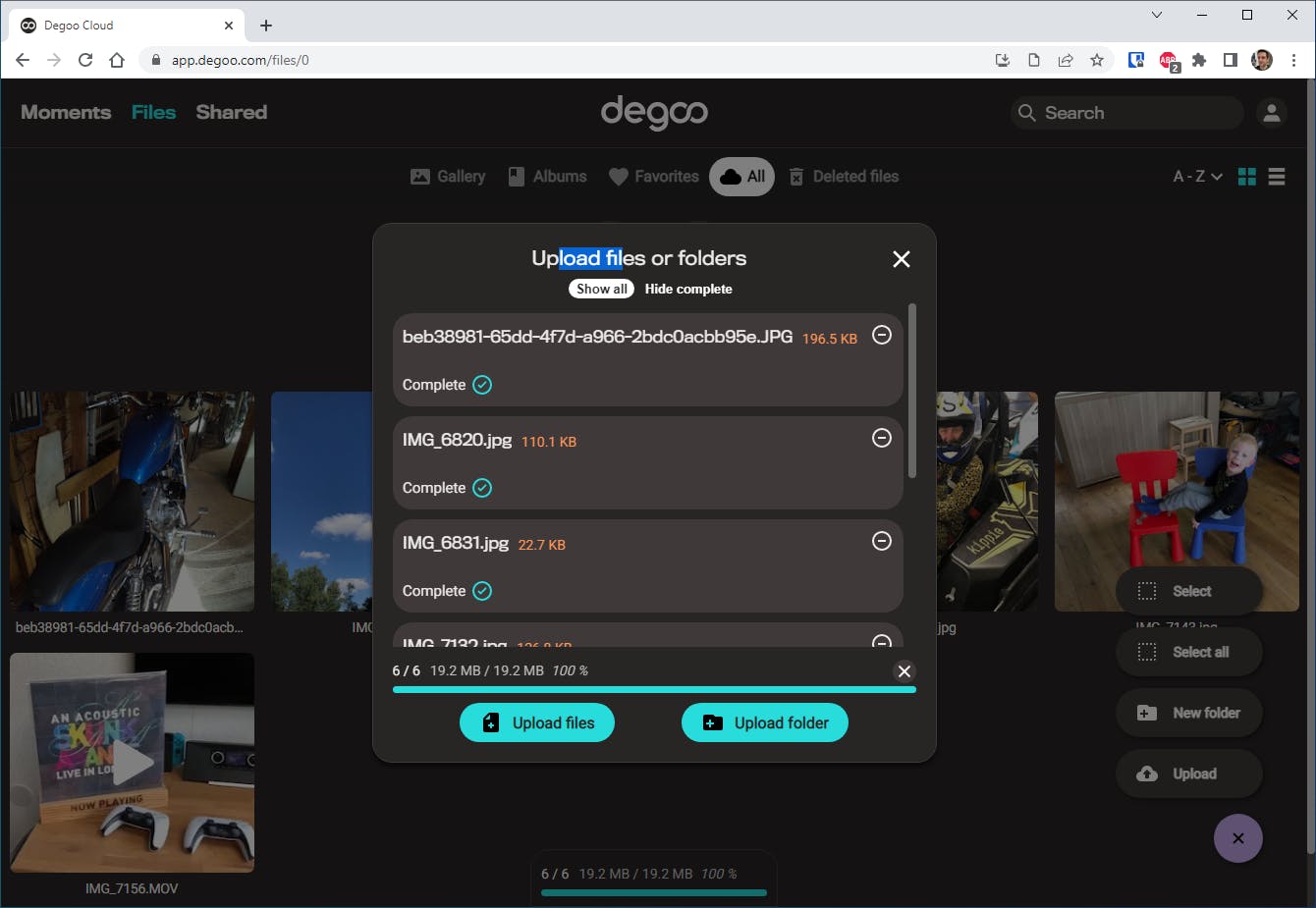
Task: Go to the browser home page
Action: point(117,60)
